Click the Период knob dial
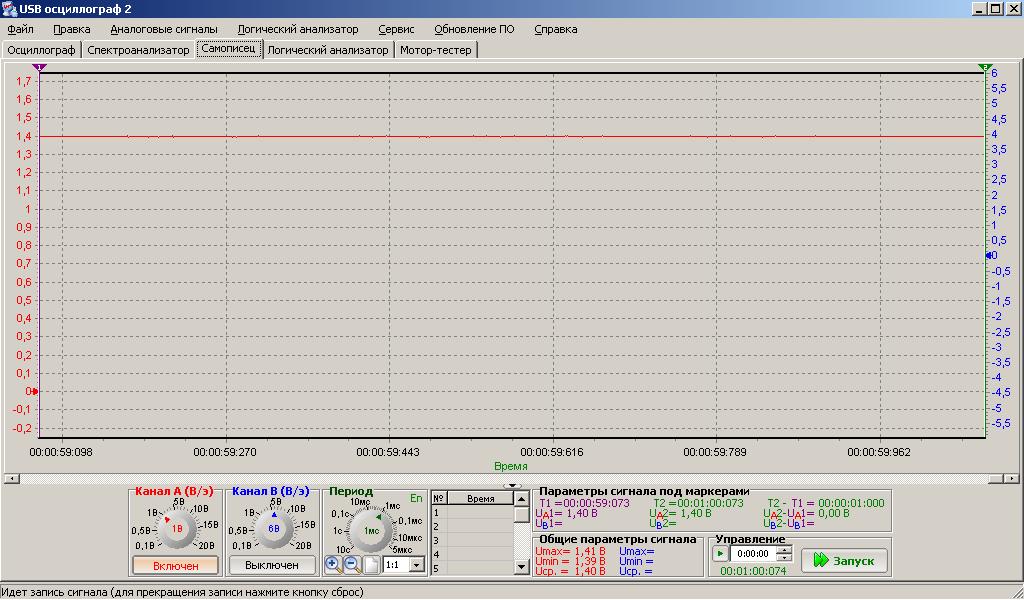This screenshot has width=1024, height=600. (370, 529)
